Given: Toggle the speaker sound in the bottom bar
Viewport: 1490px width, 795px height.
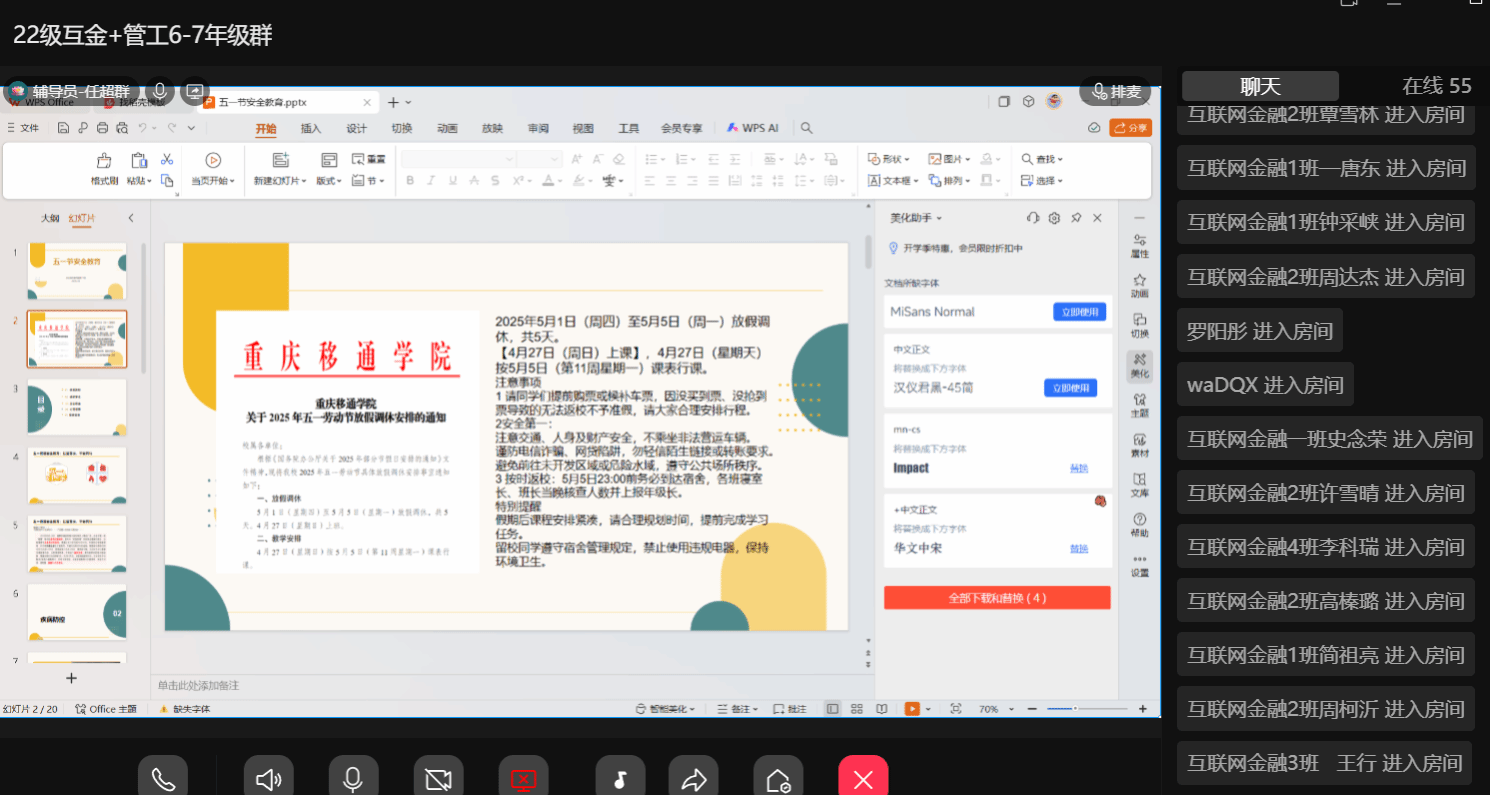Looking at the screenshot, I should (x=268, y=779).
